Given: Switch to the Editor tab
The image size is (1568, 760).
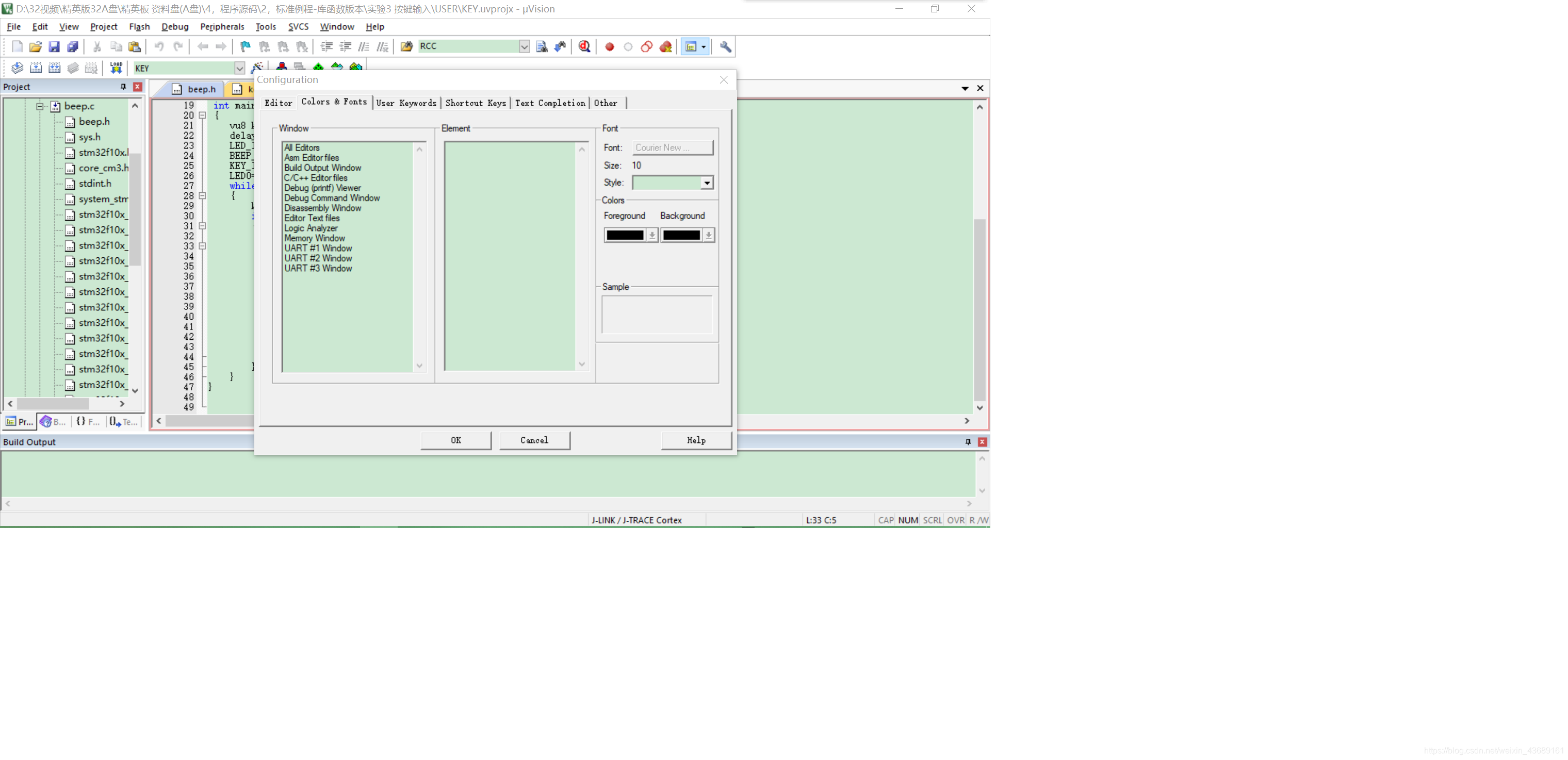Looking at the screenshot, I should click(278, 103).
